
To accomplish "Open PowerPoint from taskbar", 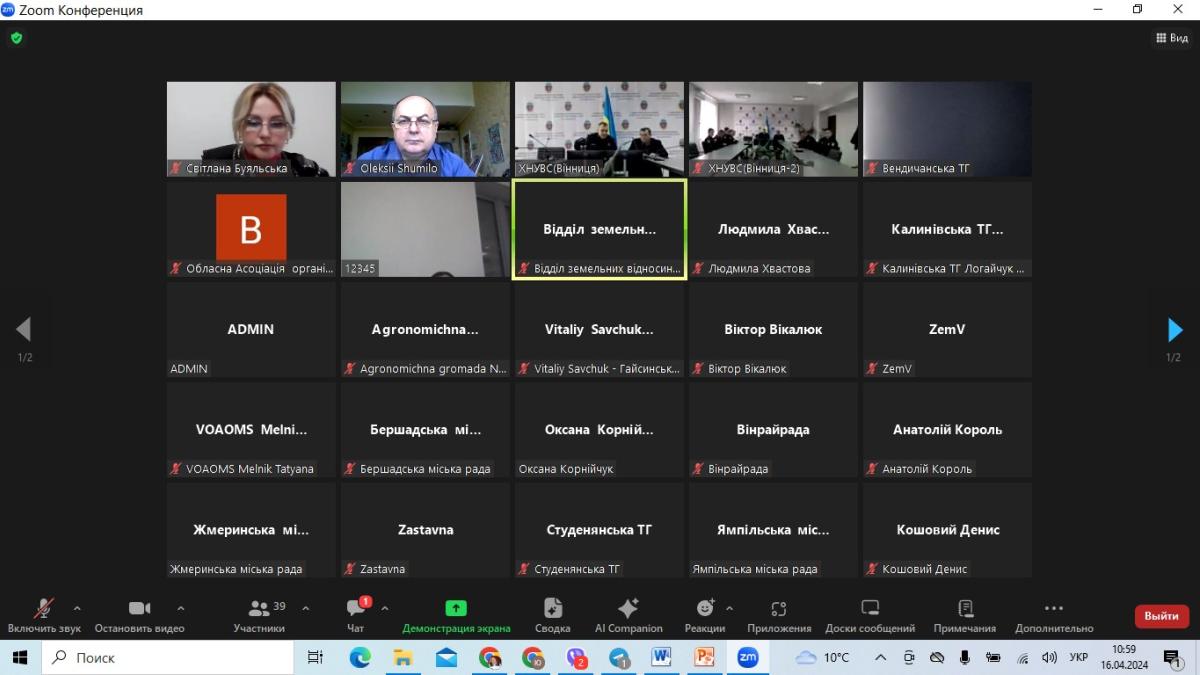I will 704,657.
